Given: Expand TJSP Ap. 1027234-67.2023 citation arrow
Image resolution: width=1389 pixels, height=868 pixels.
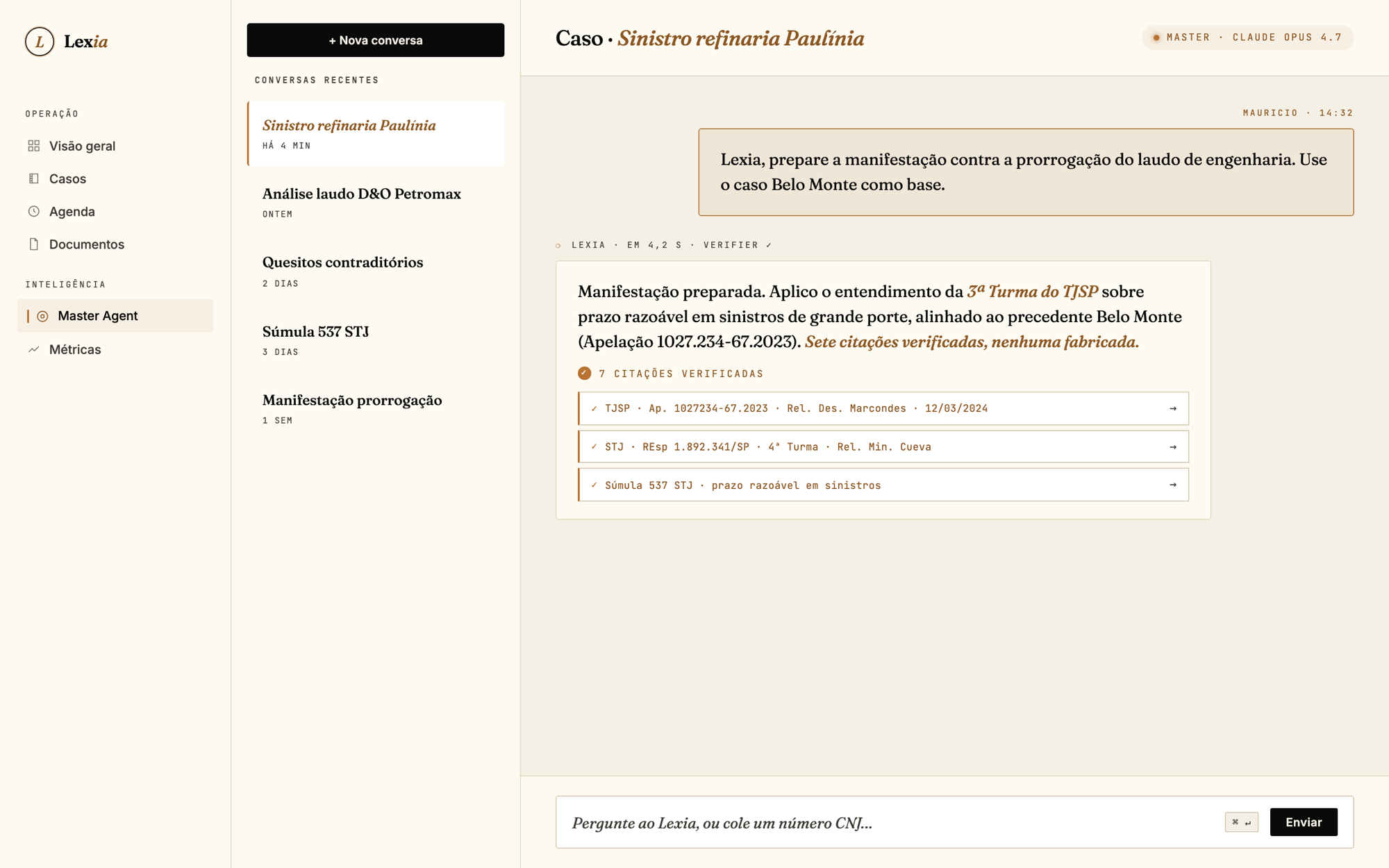Looking at the screenshot, I should pyautogui.click(x=1173, y=408).
